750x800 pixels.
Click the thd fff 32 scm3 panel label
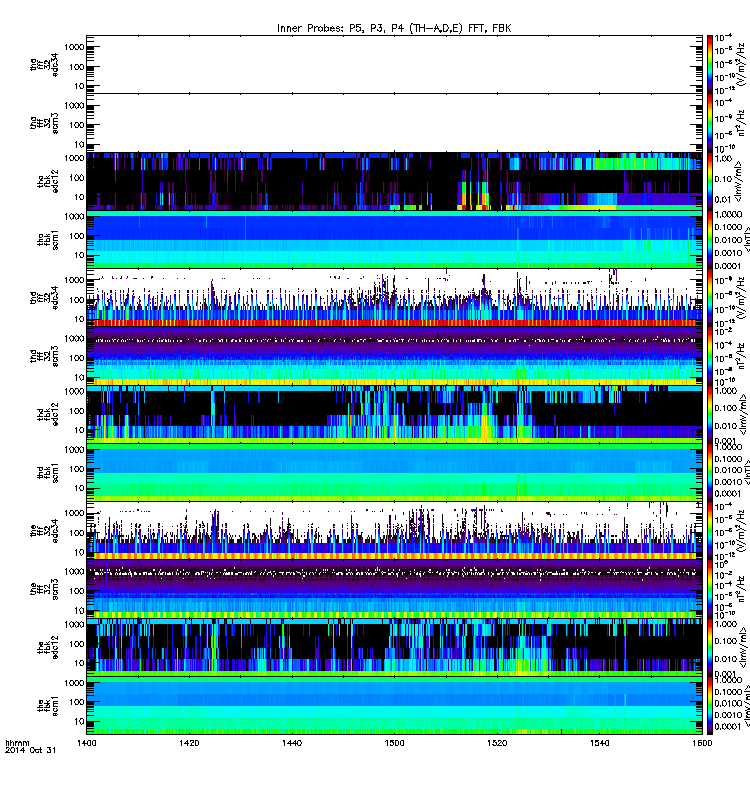pyautogui.click(x=44, y=357)
